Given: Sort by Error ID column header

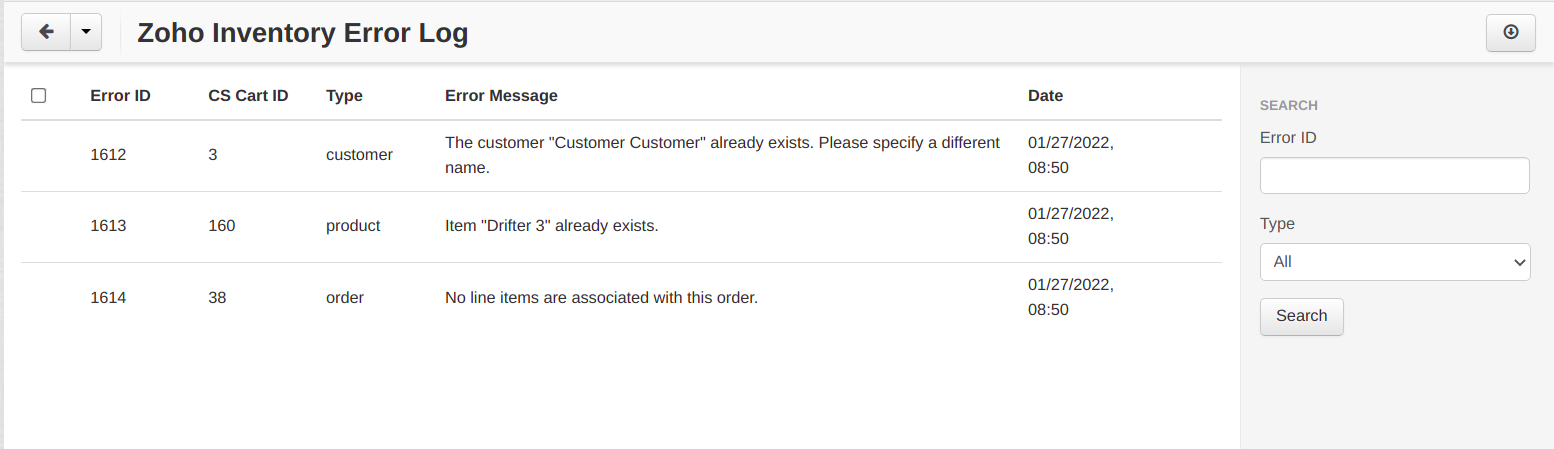Looking at the screenshot, I should coord(120,96).
